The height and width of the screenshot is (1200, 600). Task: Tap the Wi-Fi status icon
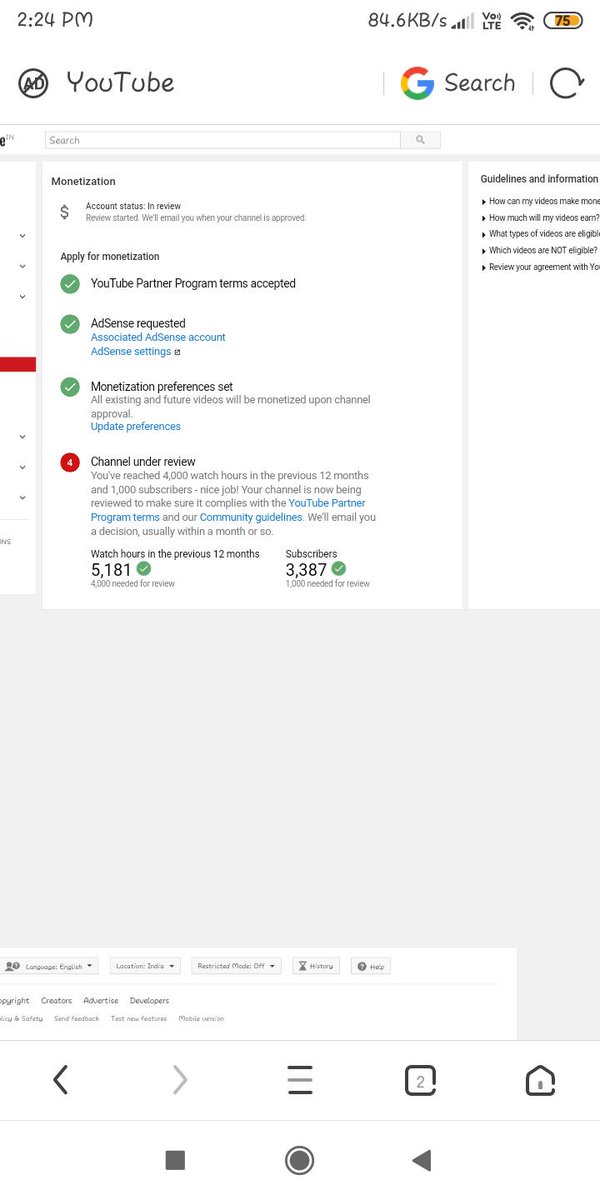point(522,20)
